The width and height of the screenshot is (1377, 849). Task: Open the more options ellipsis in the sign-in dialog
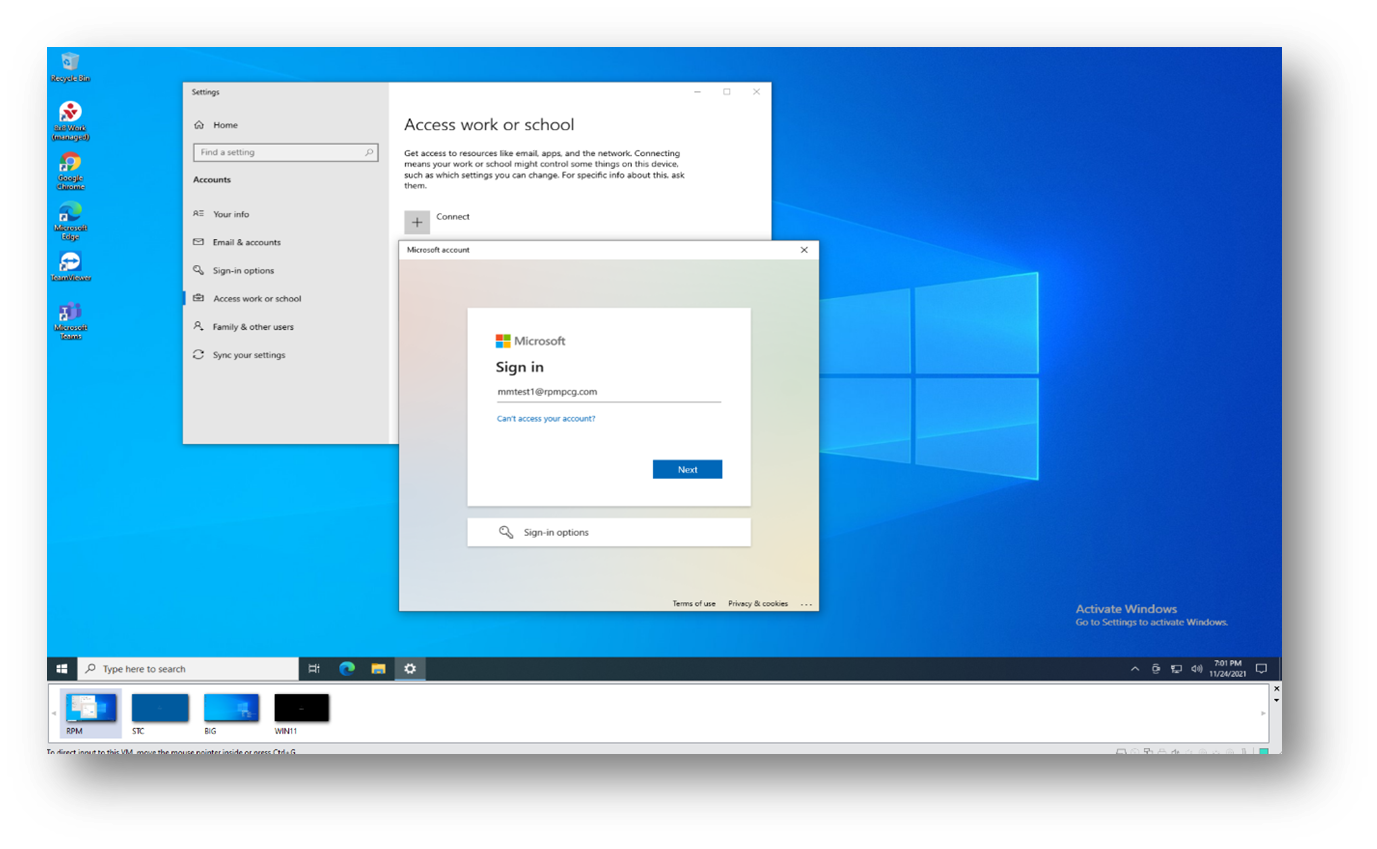(806, 603)
